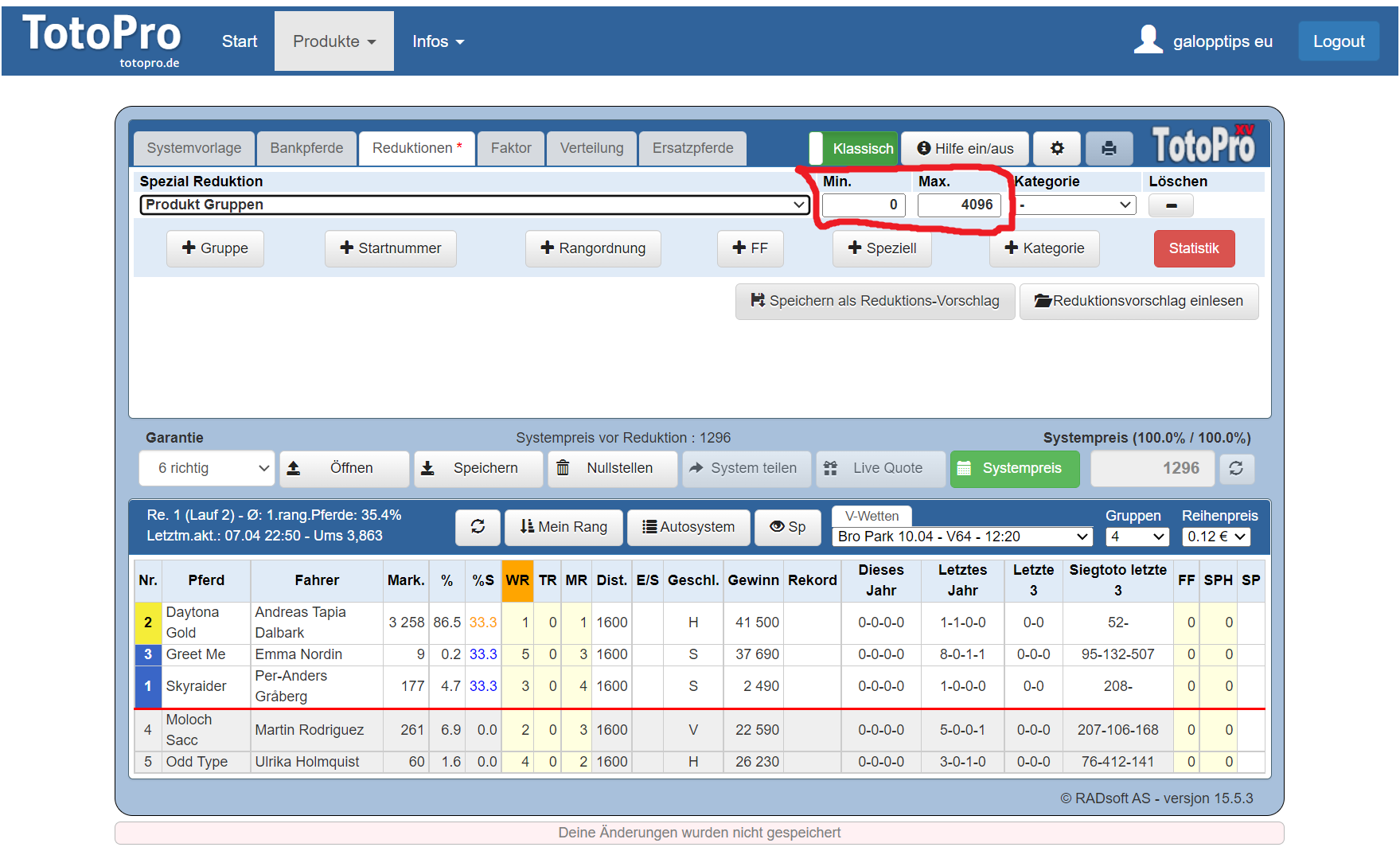Open the Produkte menu

pos(334,41)
